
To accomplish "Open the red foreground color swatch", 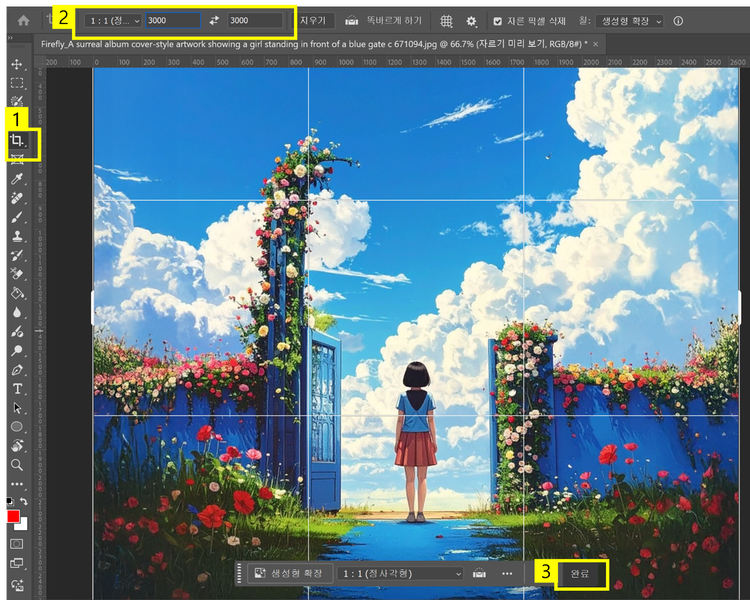I will (13, 516).
